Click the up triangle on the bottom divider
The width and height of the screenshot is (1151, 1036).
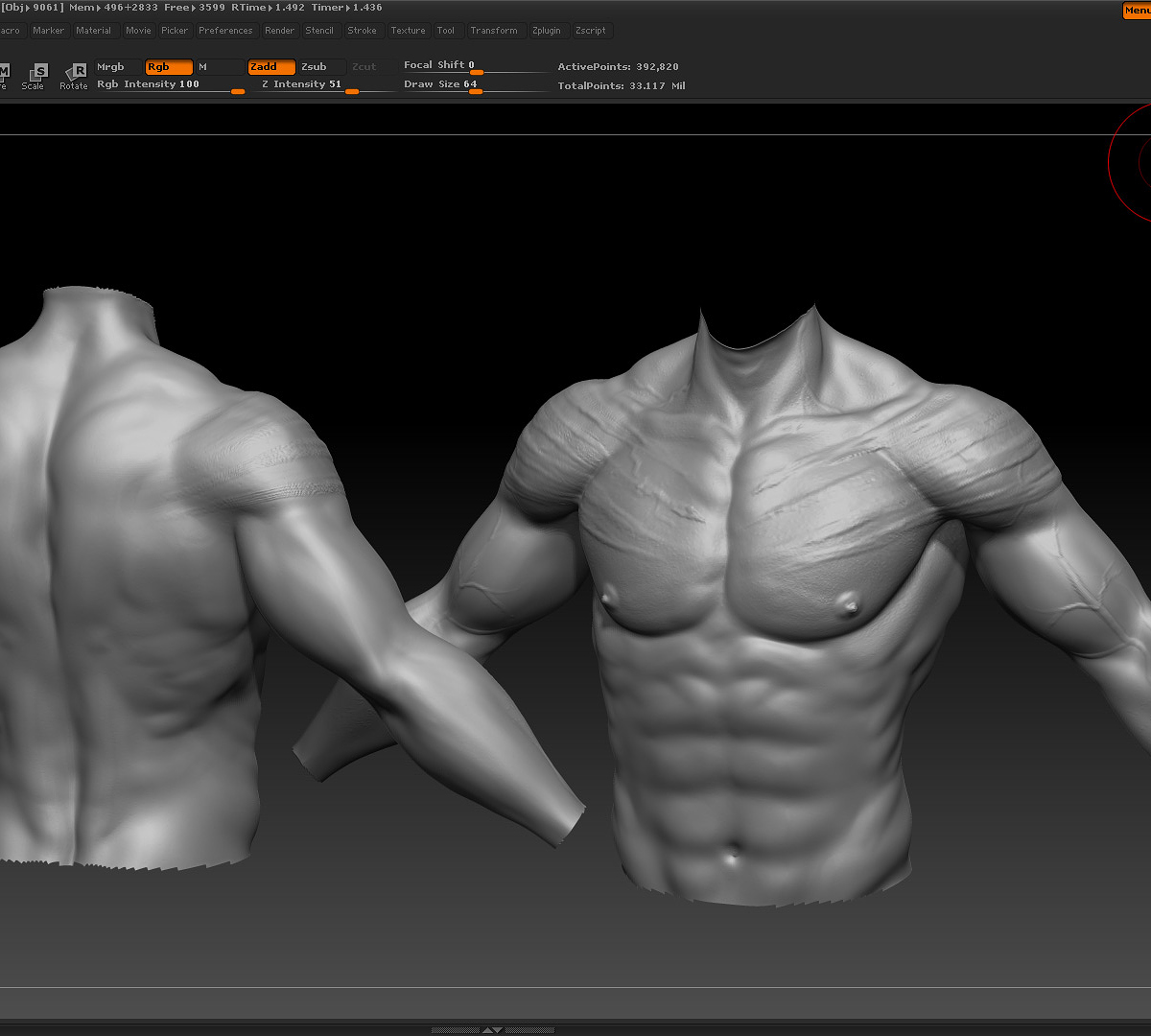pyautogui.click(x=486, y=1030)
